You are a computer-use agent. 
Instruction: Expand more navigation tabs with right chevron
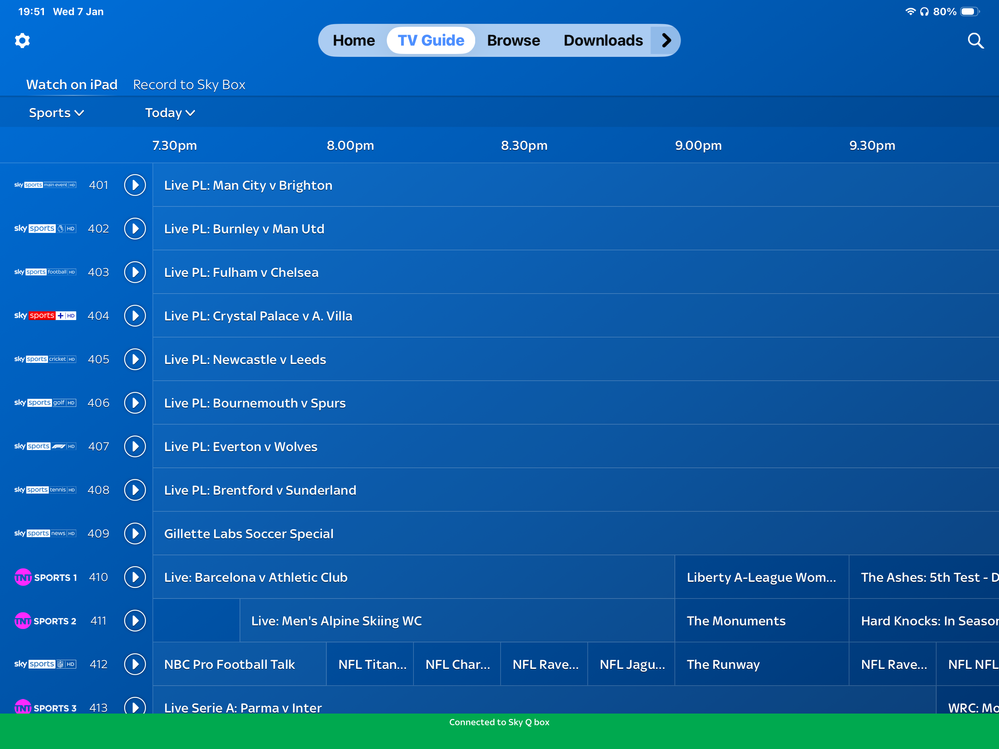(666, 41)
